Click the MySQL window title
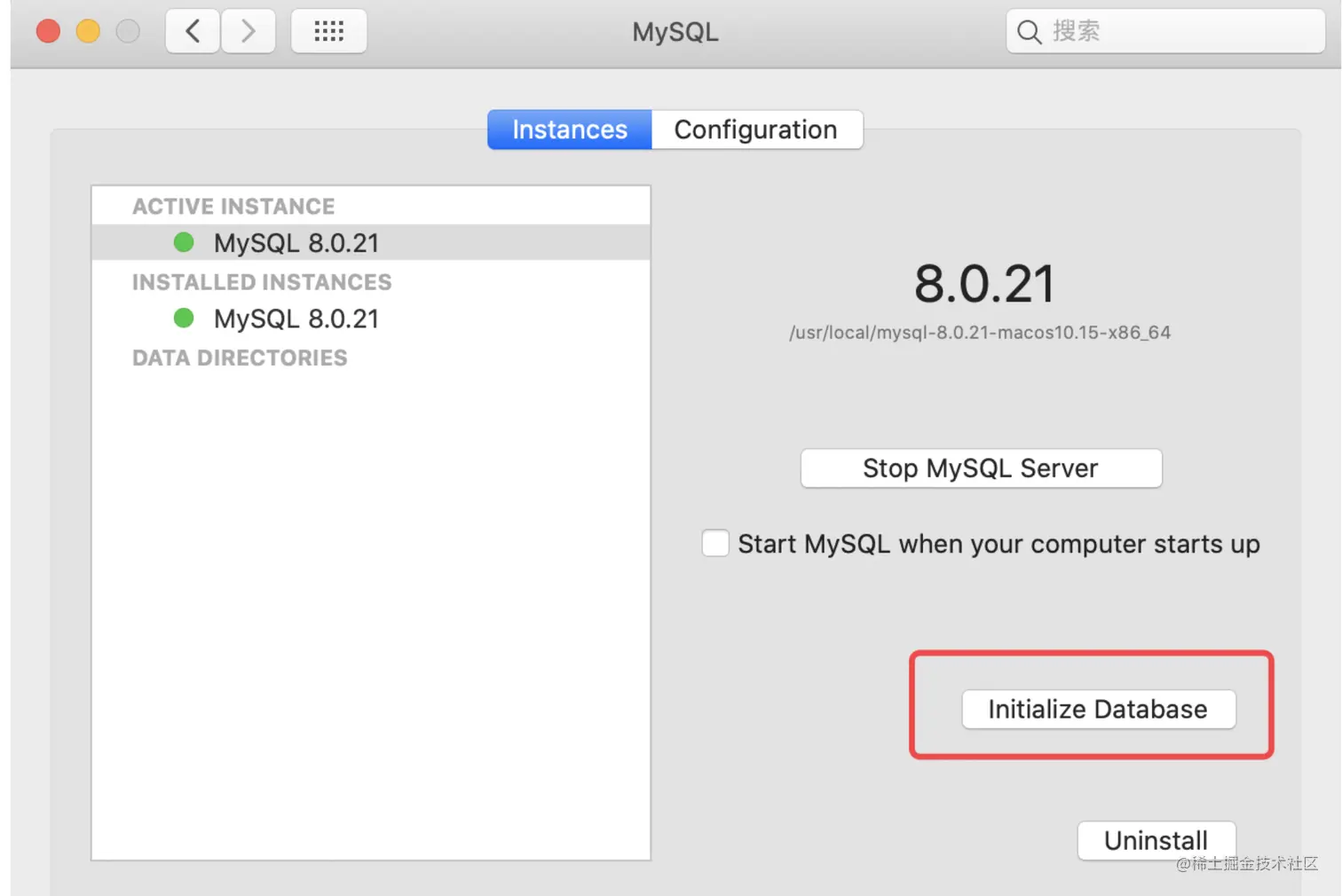Viewport: 1342px width, 896px height. pos(675,32)
